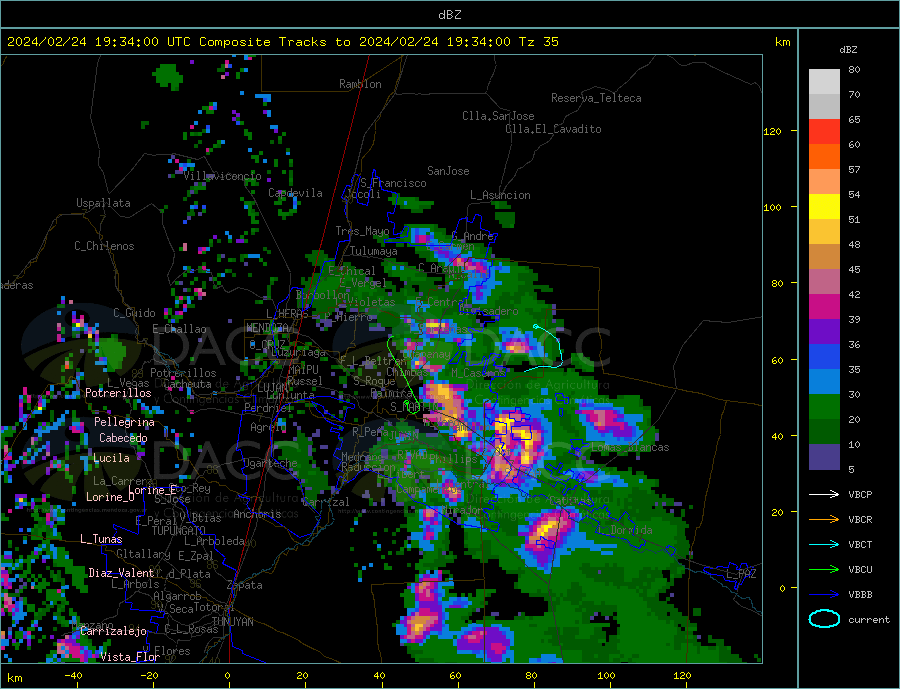
Task: Click the 'Lomas_Blancas' map label
Action: pos(630,447)
